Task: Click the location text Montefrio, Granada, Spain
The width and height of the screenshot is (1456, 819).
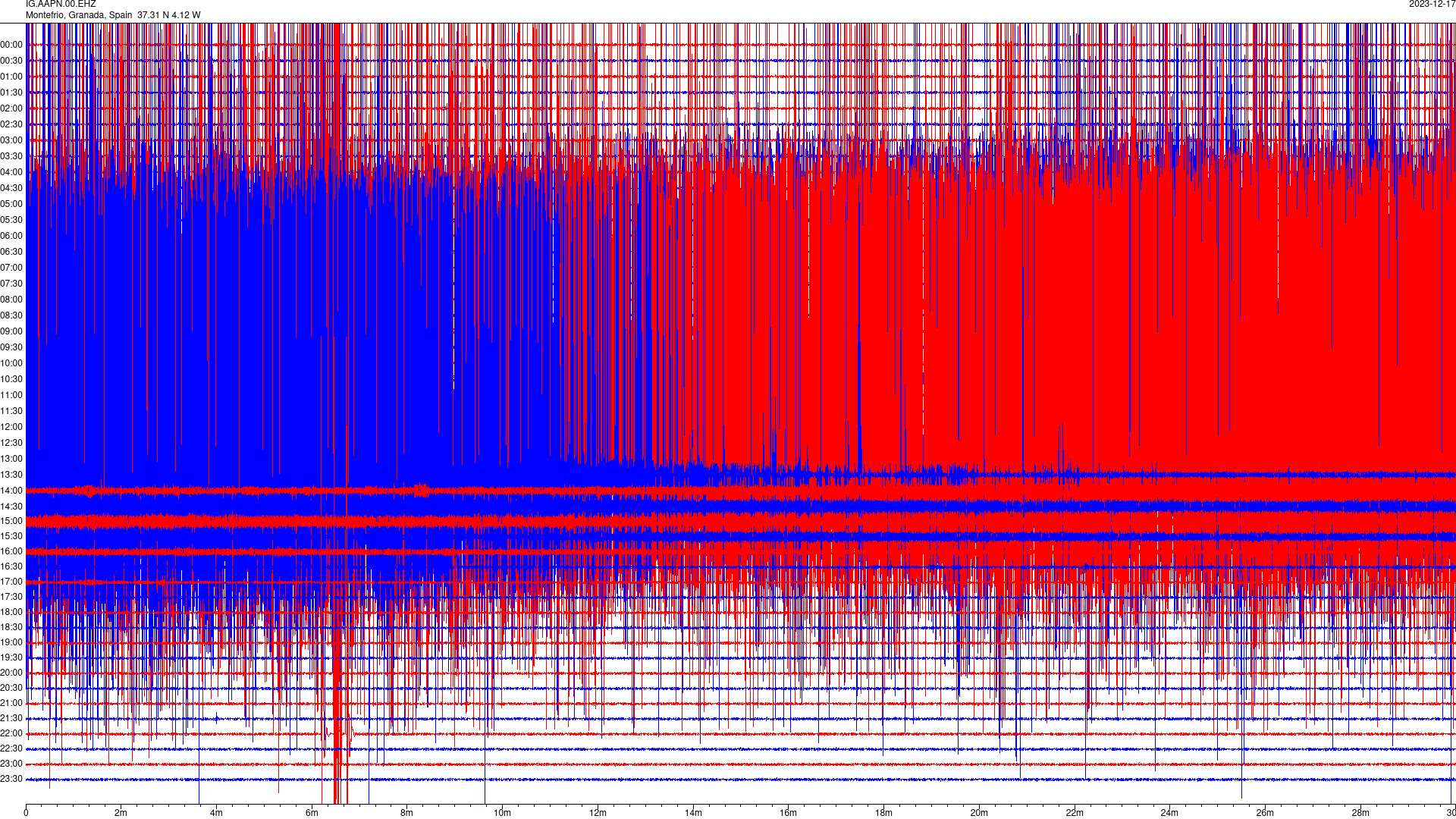Action: coord(79,15)
